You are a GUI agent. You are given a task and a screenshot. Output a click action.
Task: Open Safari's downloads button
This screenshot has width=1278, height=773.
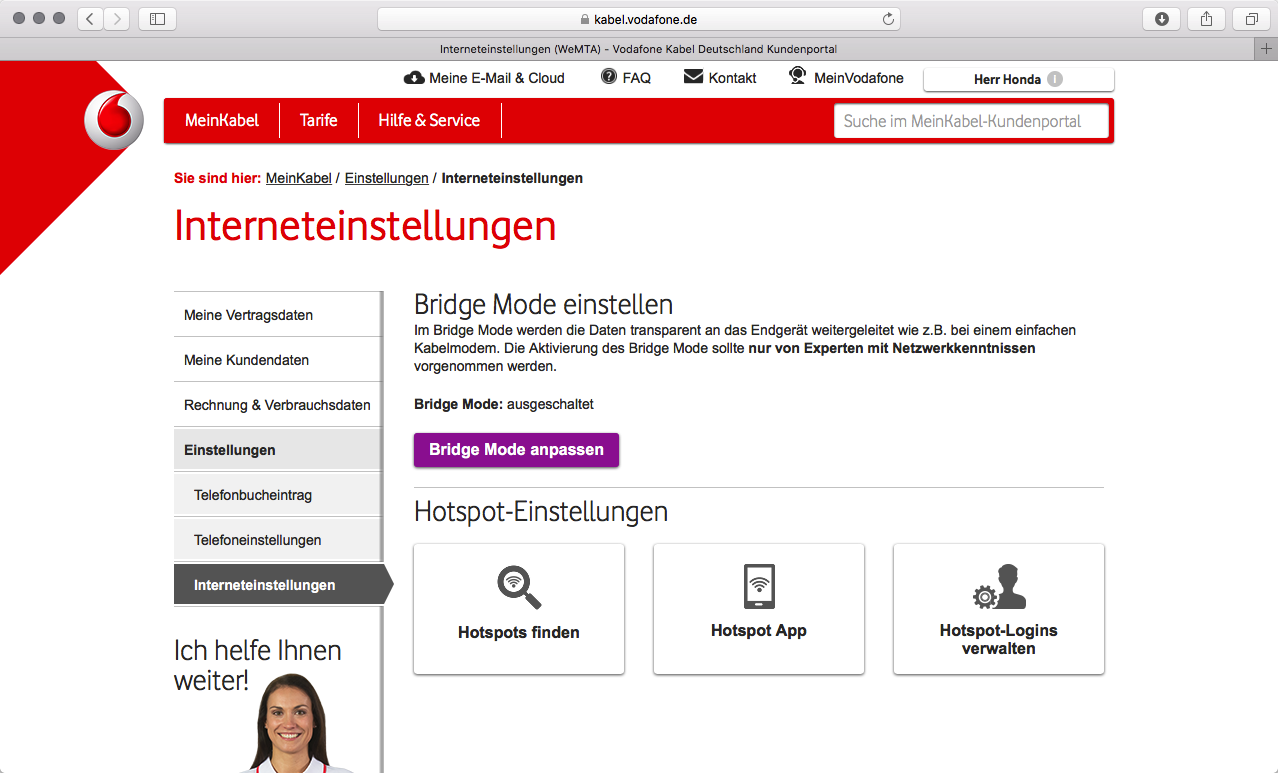click(x=1161, y=18)
